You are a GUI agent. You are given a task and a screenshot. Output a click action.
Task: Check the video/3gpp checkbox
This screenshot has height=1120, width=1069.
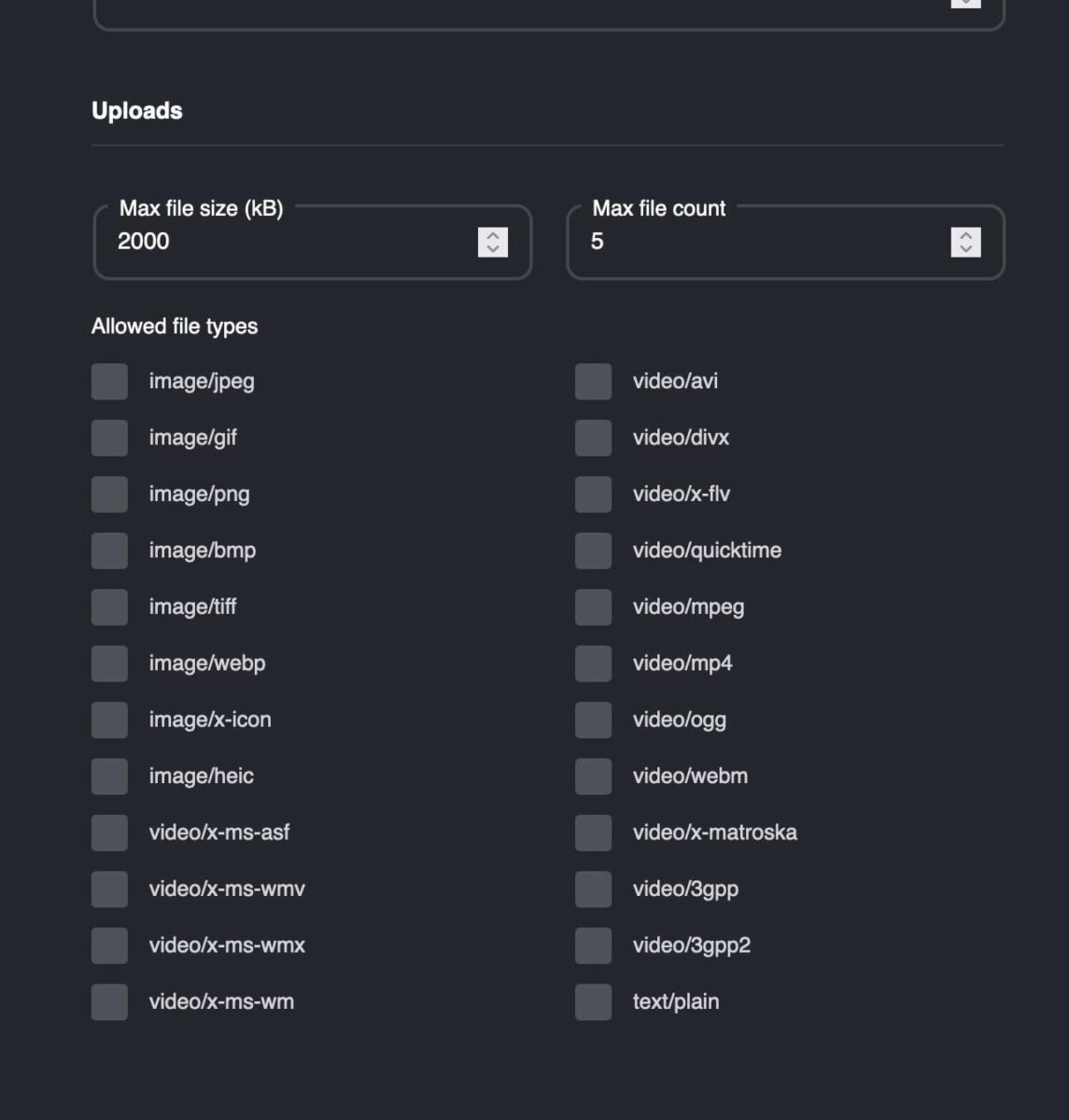[x=593, y=889]
